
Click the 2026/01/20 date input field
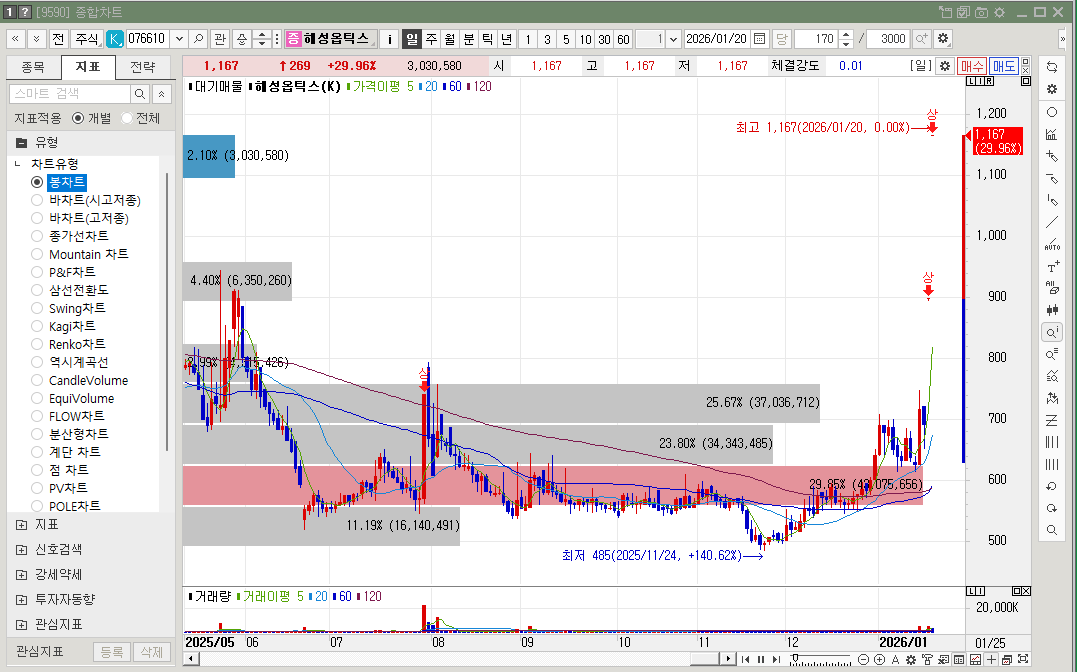(x=717, y=39)
